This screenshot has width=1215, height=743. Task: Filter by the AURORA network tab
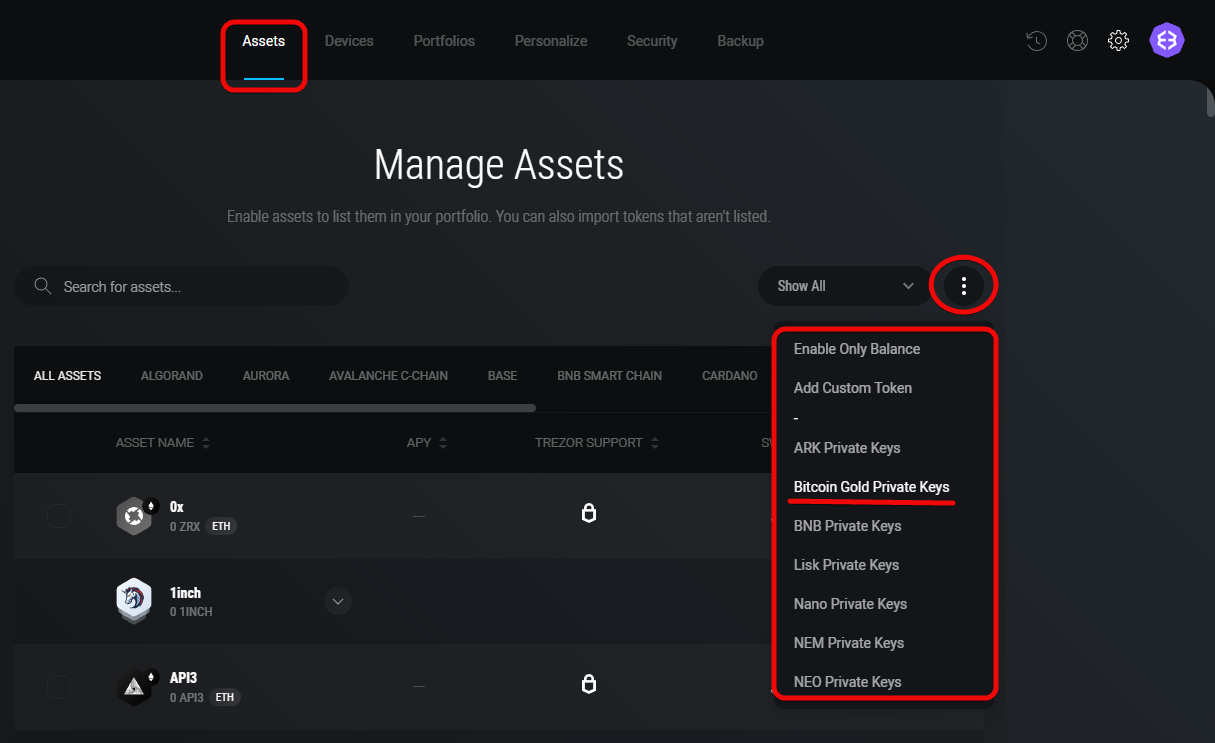pos(266,376)
